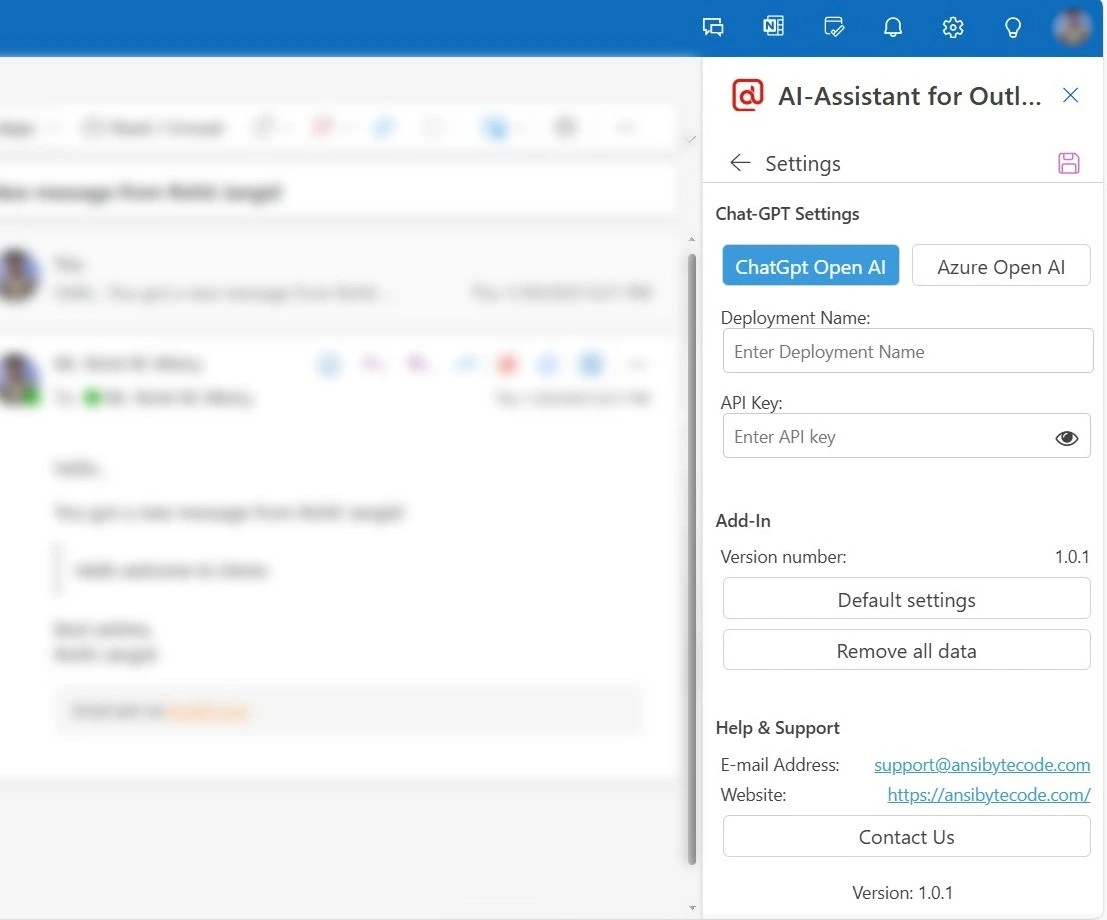This screenshot has width=1107, height=920.
Task: Open the notifications bell
Action: (x=893, y=27)
